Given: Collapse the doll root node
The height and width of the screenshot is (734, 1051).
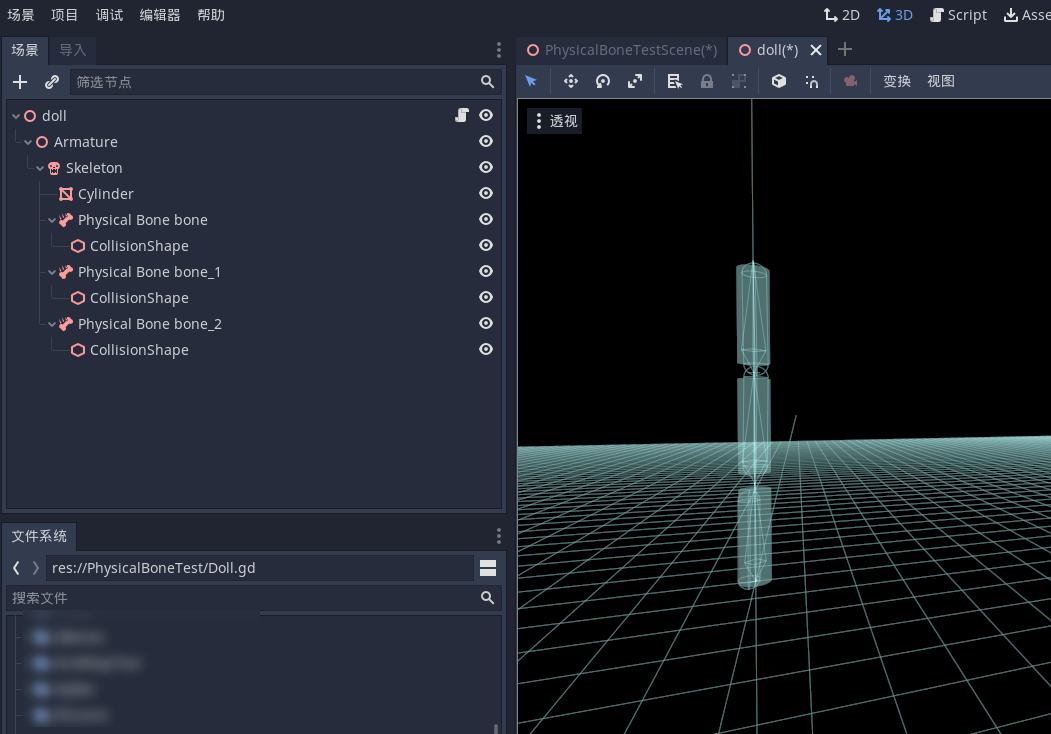Looking at the screenshot, I should tap(16, 116).
